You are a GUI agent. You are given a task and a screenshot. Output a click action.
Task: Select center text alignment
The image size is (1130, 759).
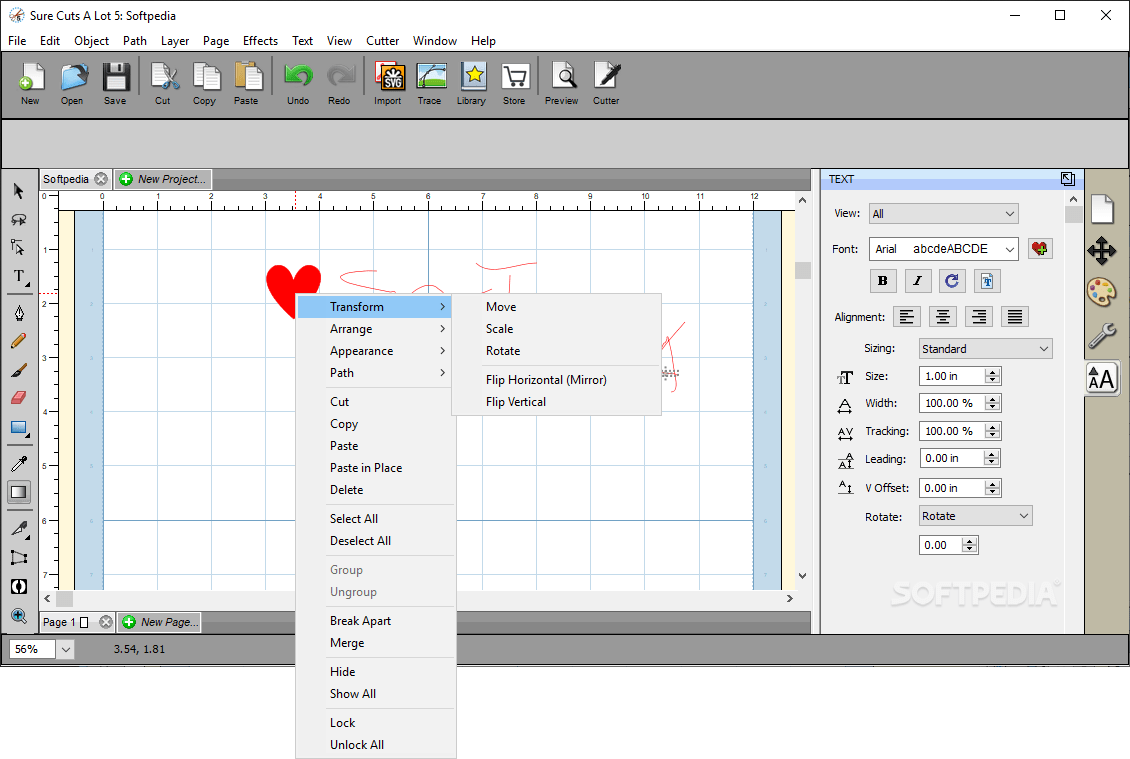click(943, 316)
